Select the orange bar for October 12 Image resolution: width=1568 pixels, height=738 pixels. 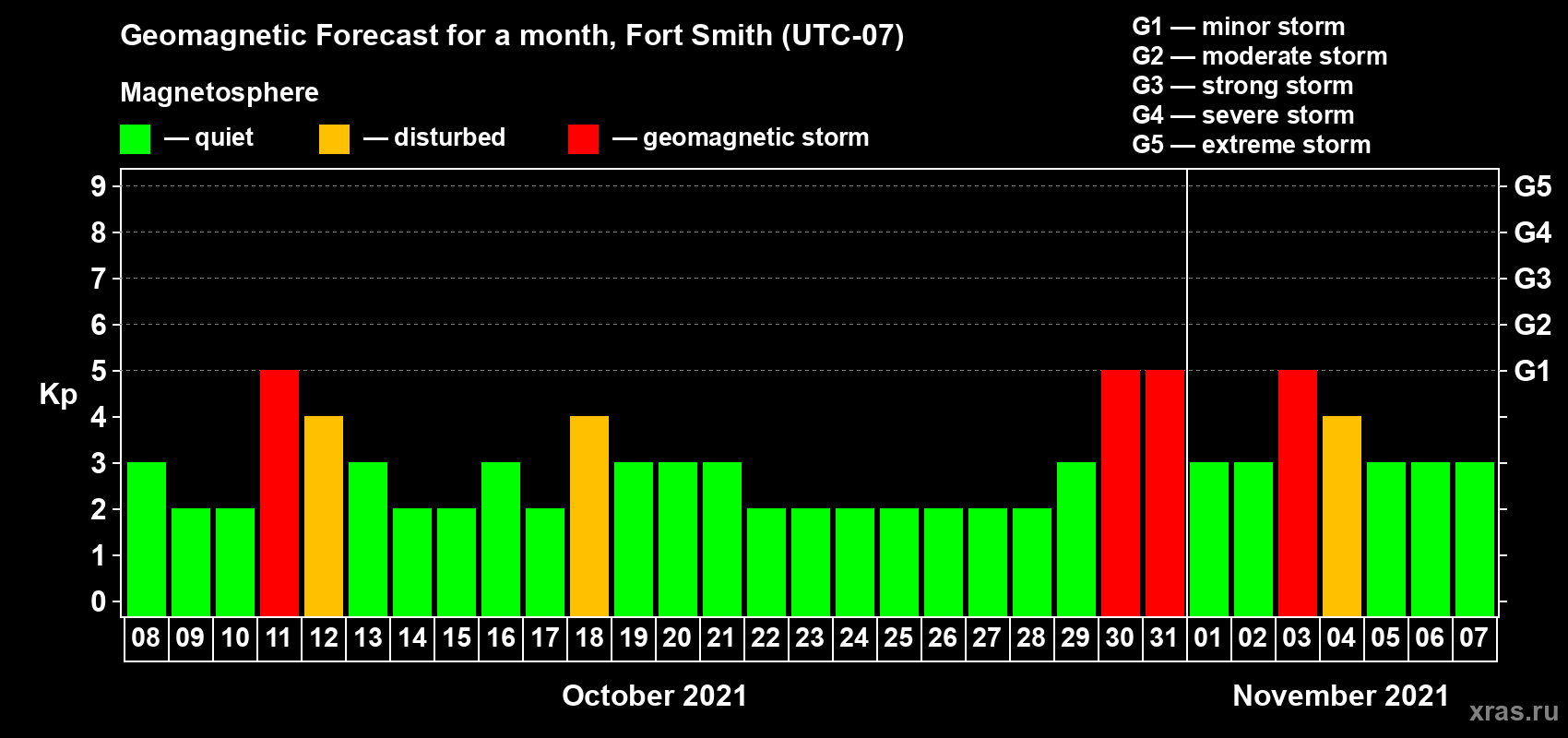pos(324,517)
